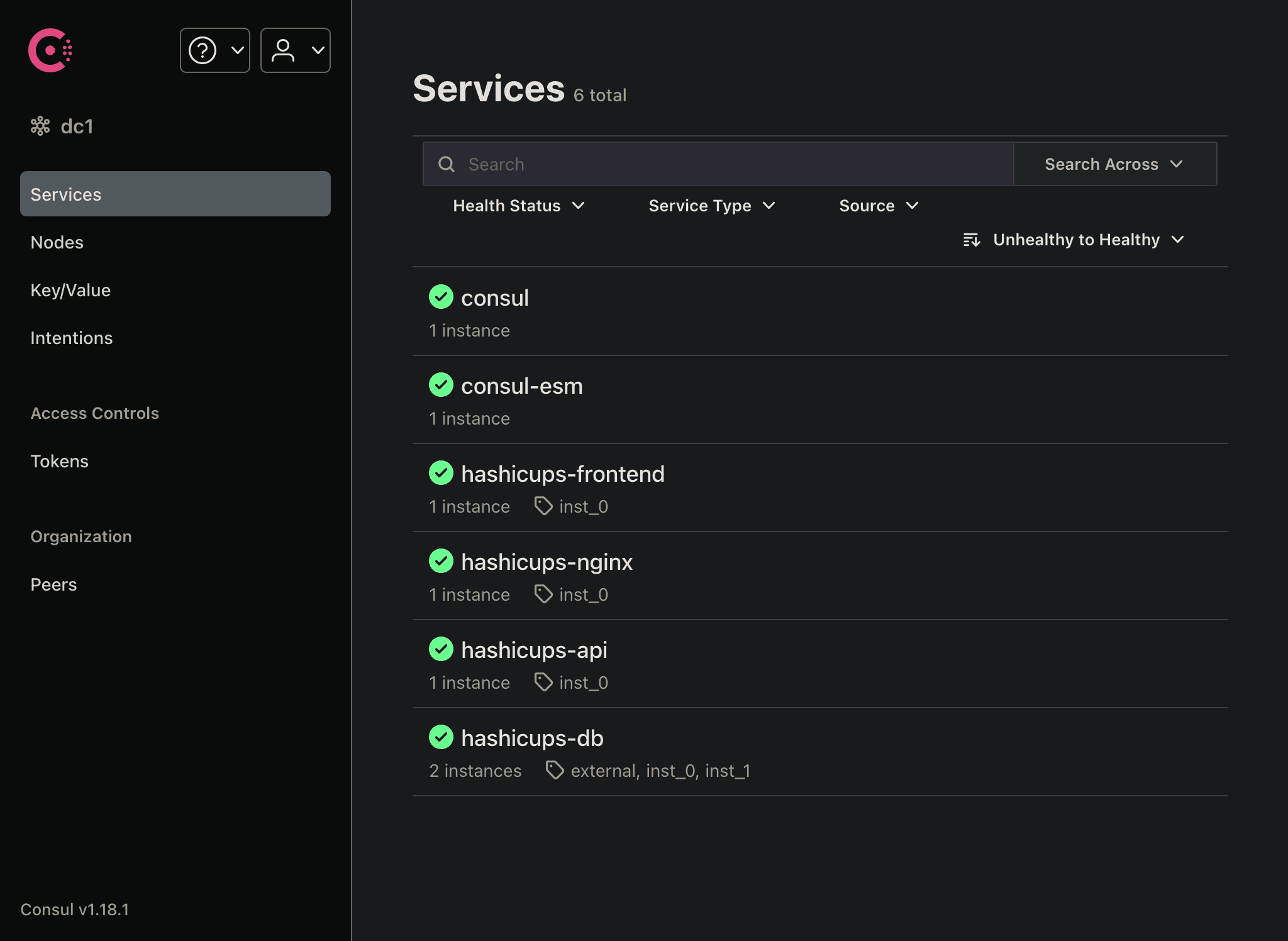This screenshot has height=941, width=1288.
Task: Open the Health Status filter
Action: 519,206
